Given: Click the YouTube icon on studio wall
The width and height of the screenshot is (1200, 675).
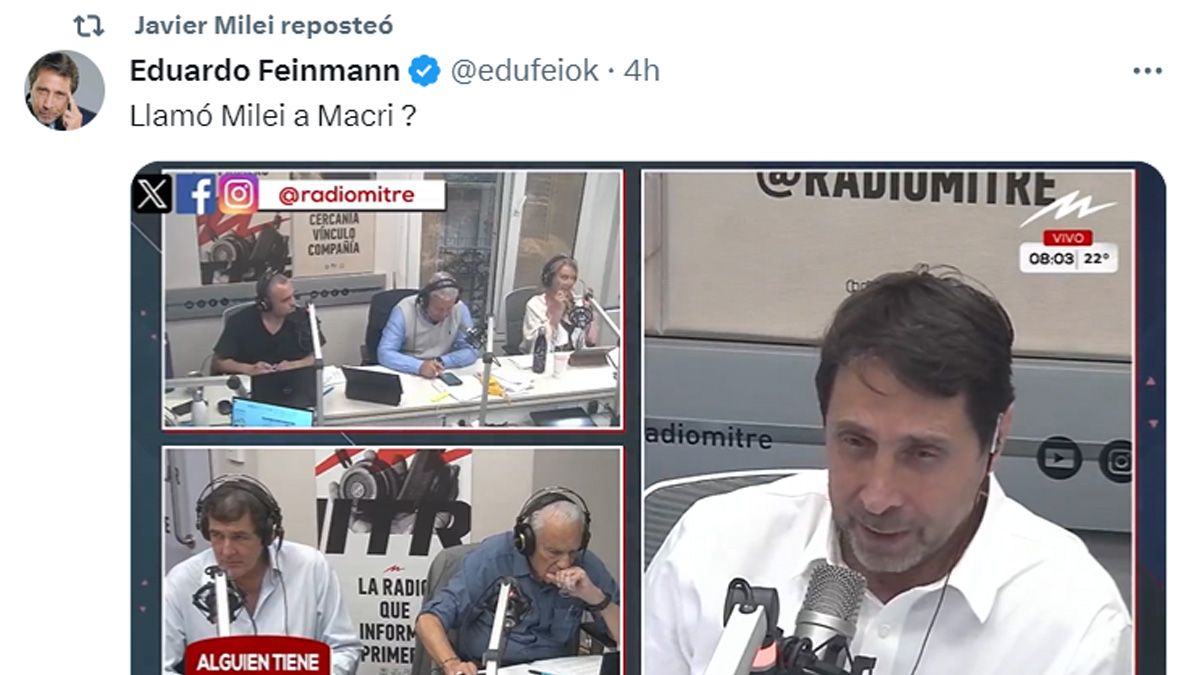Looking at the screenshot, I should [1059, 459].
